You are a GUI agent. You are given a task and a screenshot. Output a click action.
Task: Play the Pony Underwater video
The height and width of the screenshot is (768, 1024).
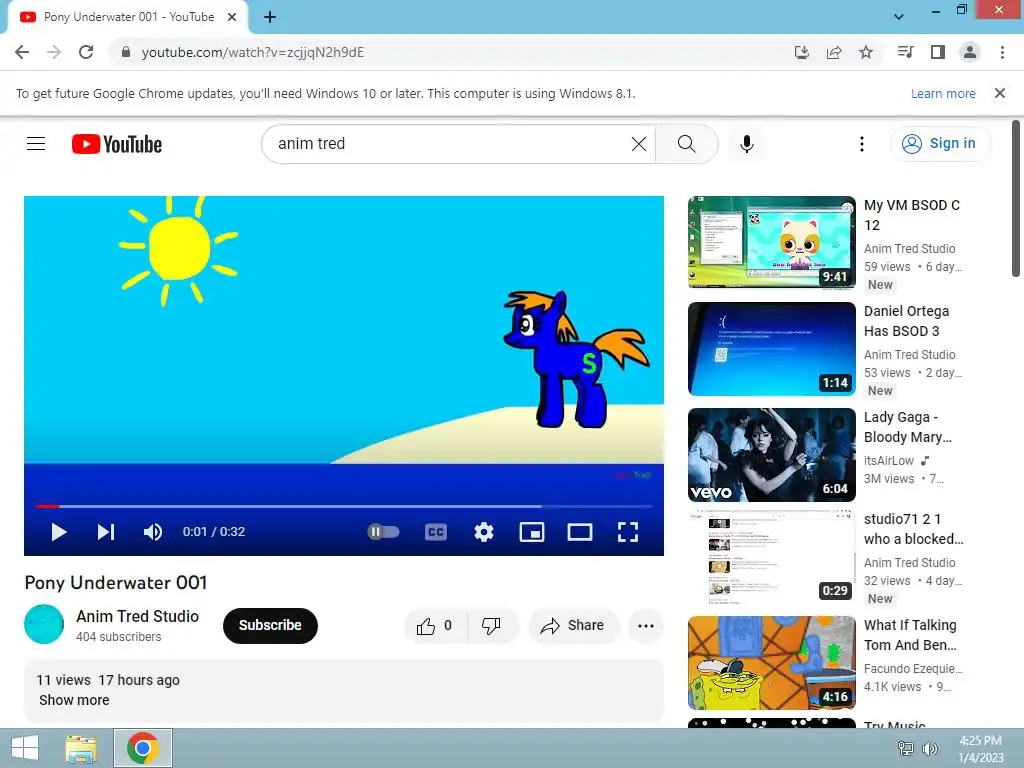(x=59, y=532)
